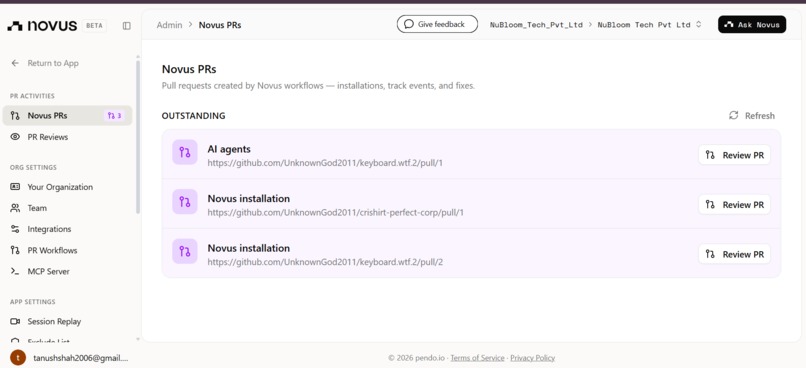Click the purple PR icon for crishirt-perfect-corp installation
This screenshot has height=368, width=806.
pyautogui.click(x=185, y=201)
